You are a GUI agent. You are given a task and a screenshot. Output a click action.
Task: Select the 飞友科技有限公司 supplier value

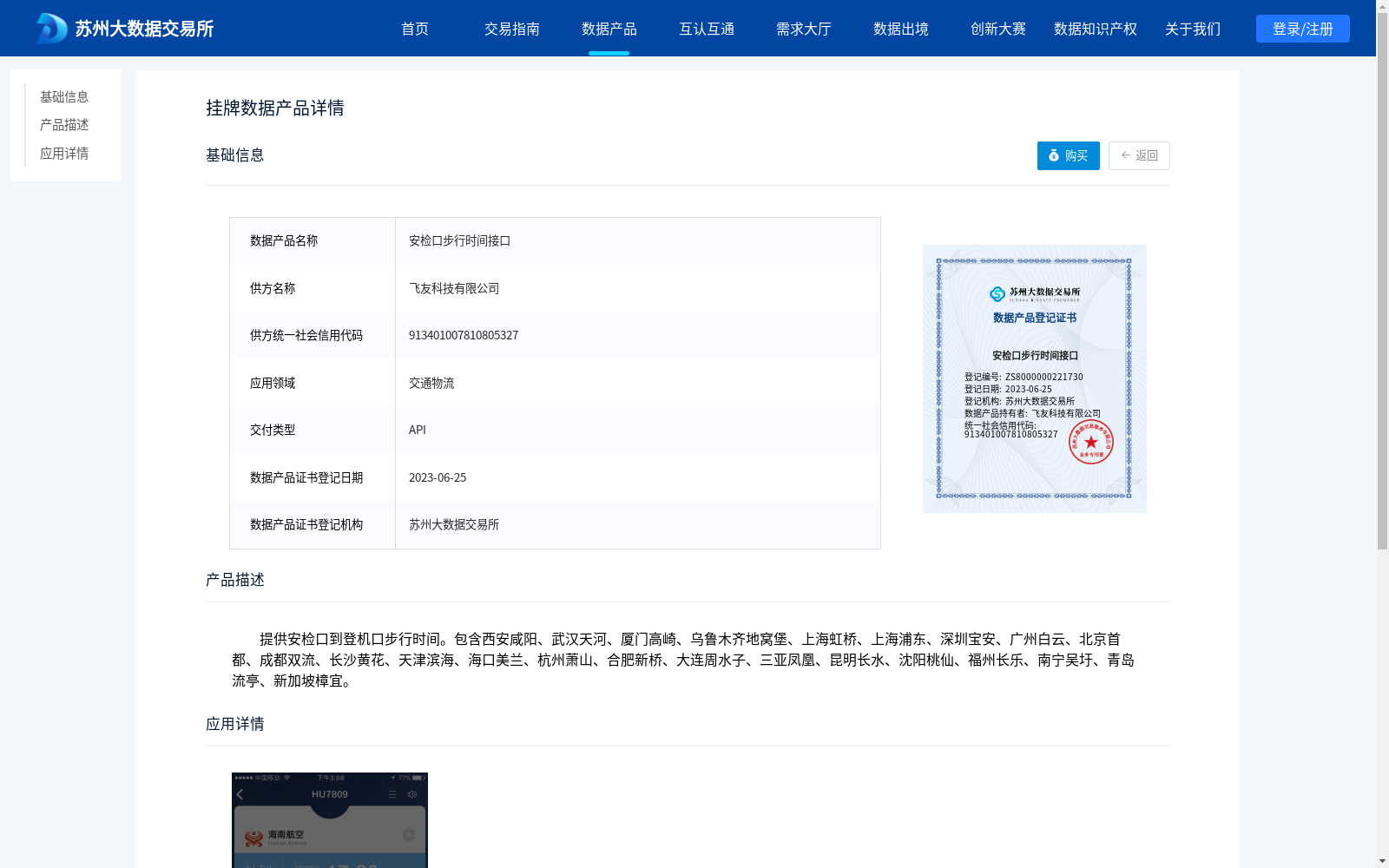coord(454,288)
